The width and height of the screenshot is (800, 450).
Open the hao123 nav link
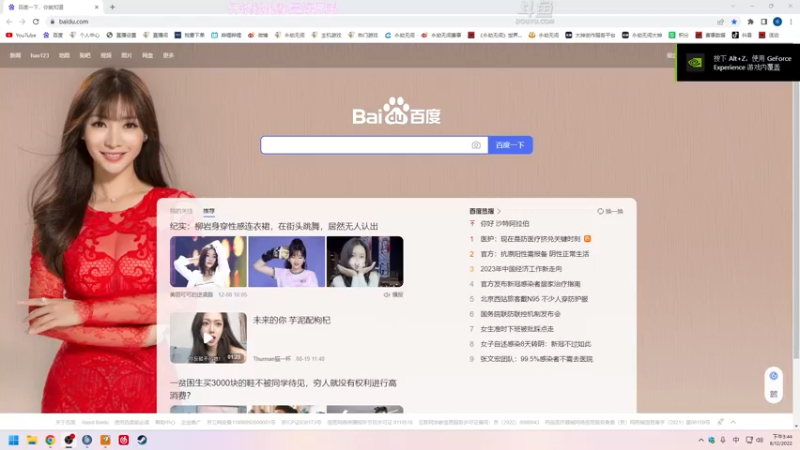point(40,55)
